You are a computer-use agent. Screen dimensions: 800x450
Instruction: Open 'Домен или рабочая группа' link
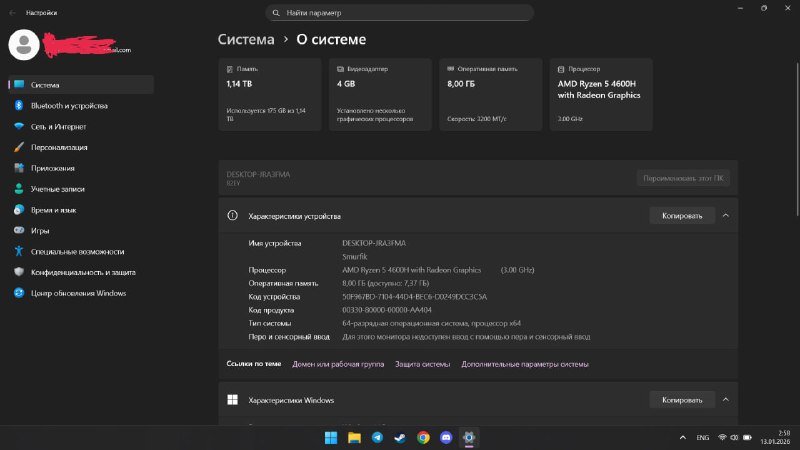pyautogui.click(x=338, y=364)
